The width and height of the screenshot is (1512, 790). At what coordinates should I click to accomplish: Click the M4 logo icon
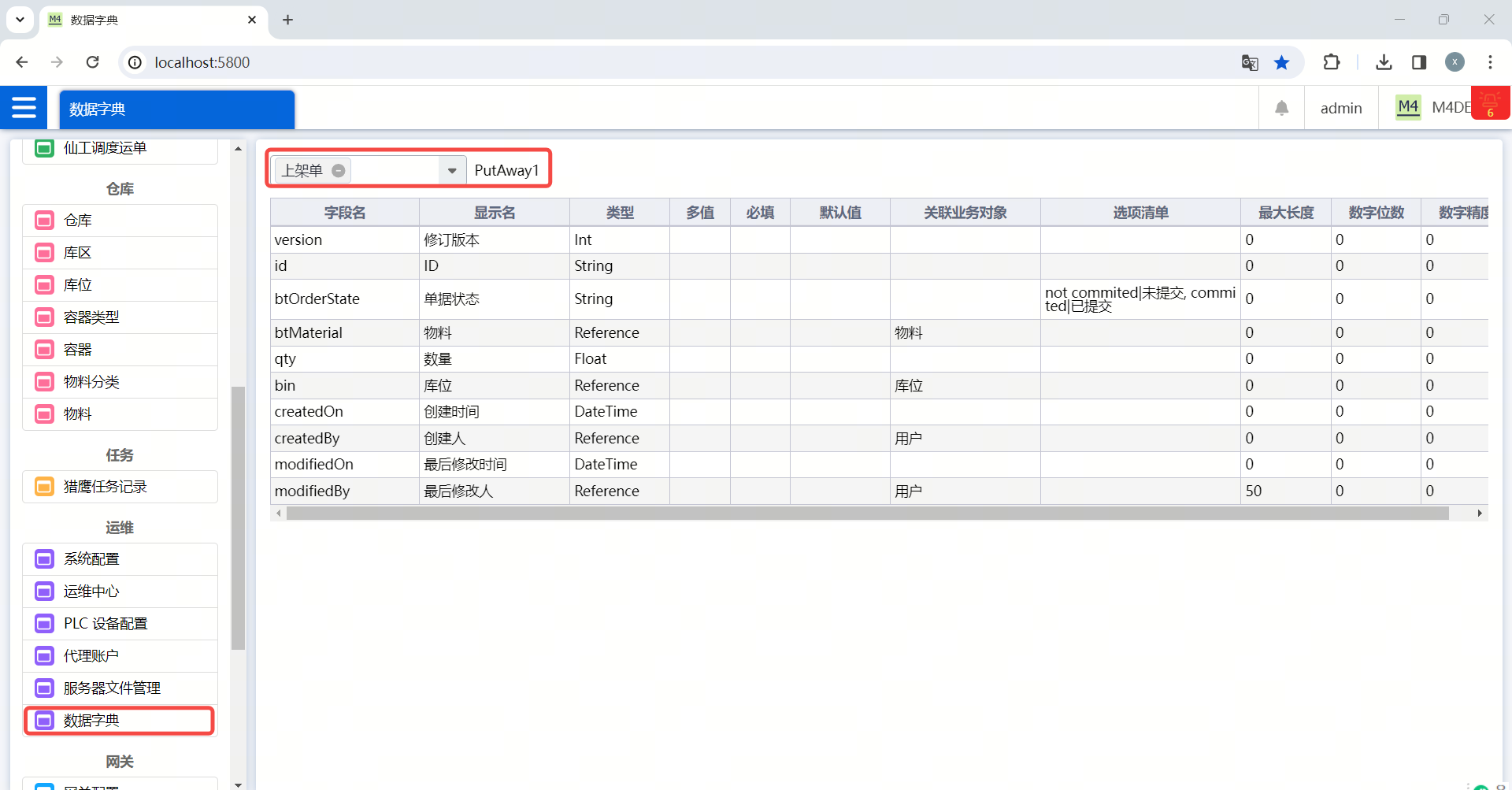point(1408,107)
